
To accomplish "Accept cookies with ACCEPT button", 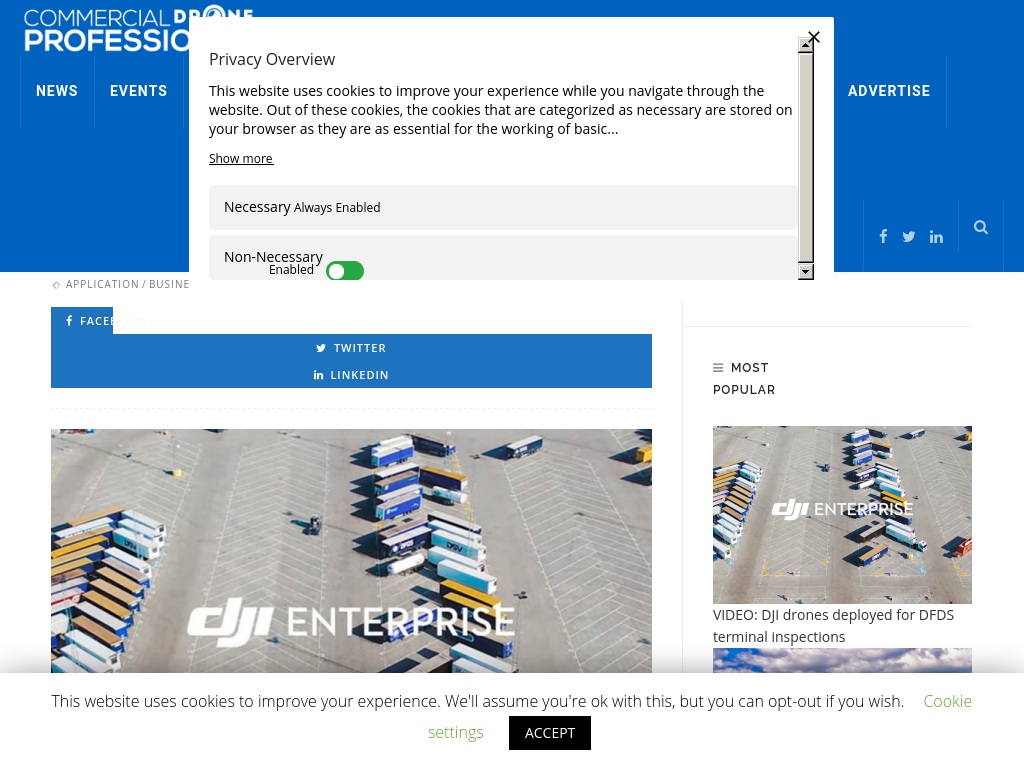I will (550, 733).
